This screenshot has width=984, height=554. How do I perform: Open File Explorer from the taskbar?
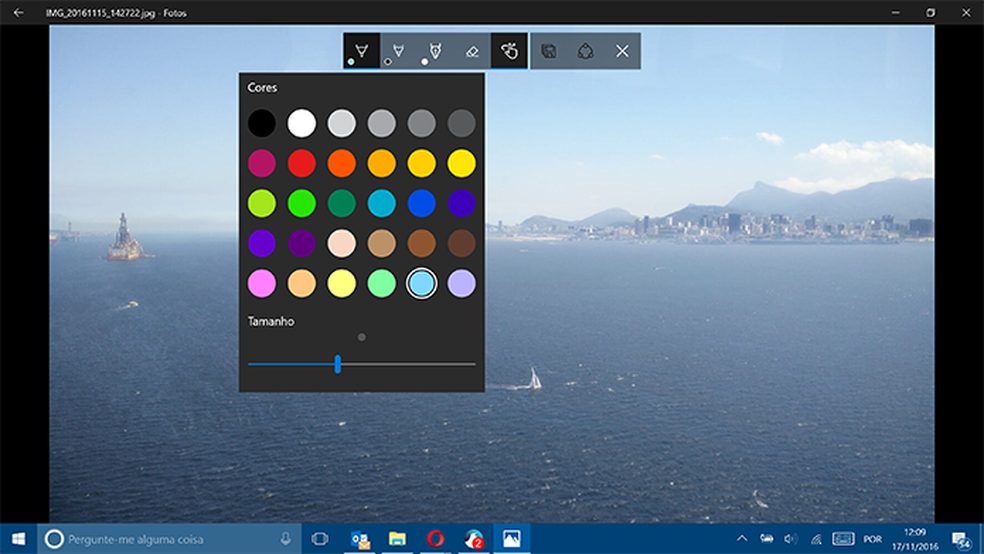tap(397, 539)
